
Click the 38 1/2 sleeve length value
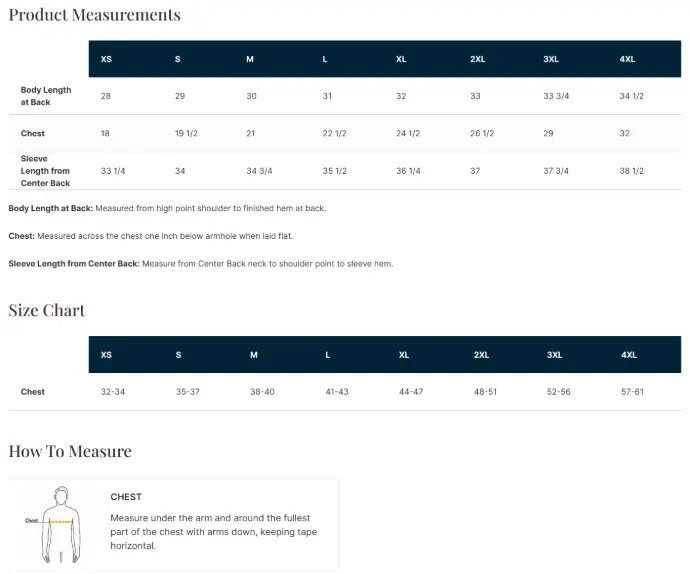tap(631, 171)
